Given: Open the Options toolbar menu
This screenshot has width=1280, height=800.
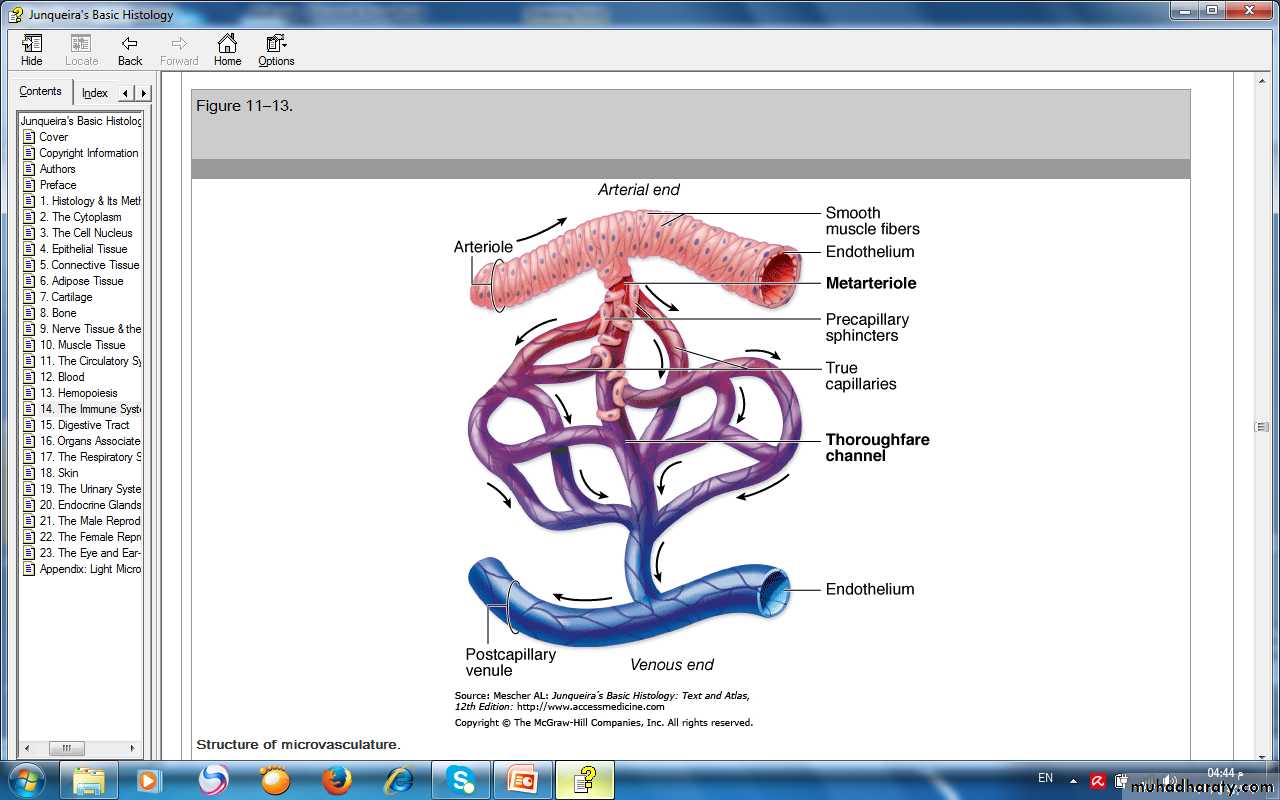Looking at the screenshot, I should coord(276,44).
